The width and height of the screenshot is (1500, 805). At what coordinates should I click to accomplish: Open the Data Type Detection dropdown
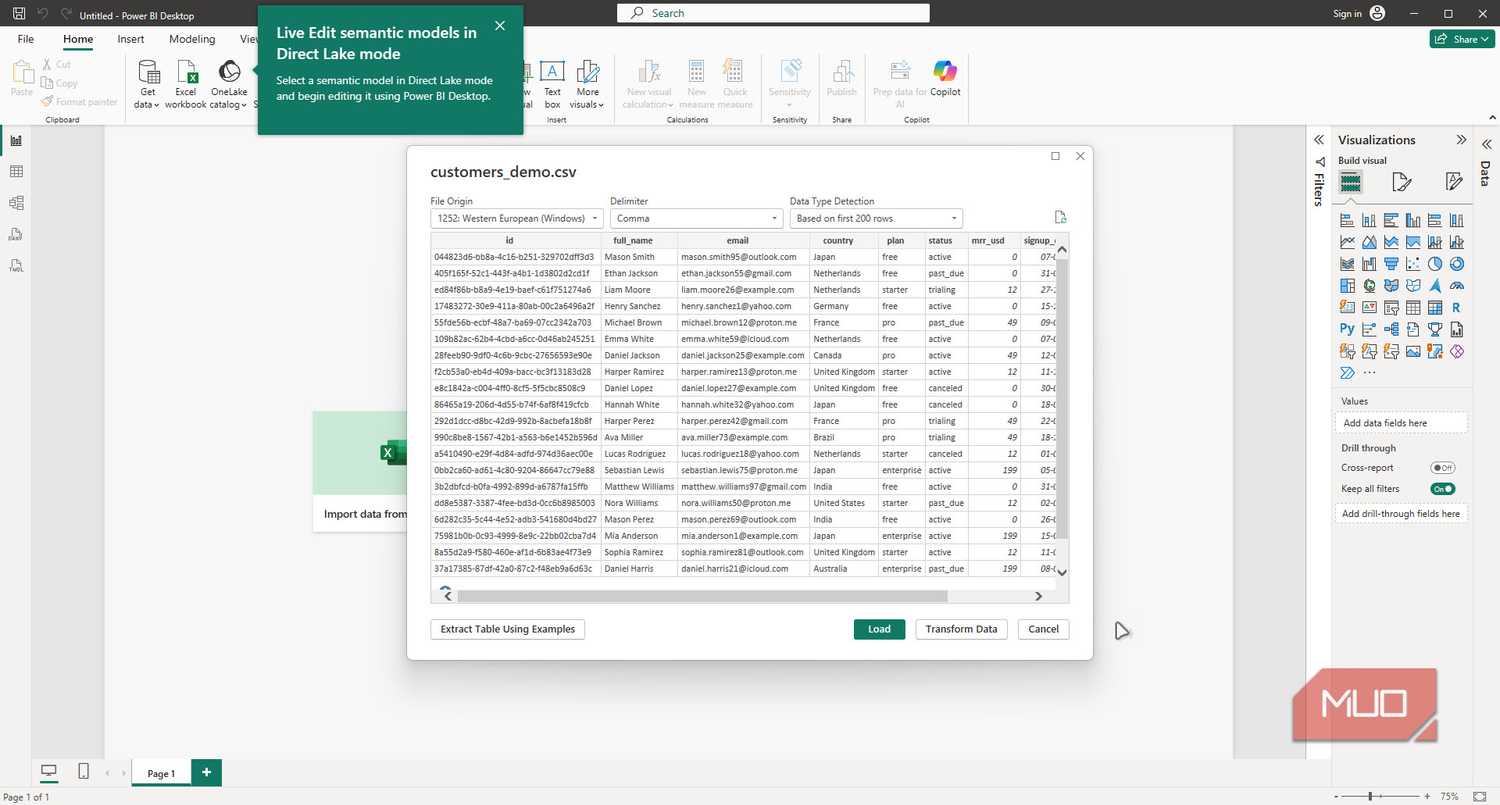(x=876, y=218)
